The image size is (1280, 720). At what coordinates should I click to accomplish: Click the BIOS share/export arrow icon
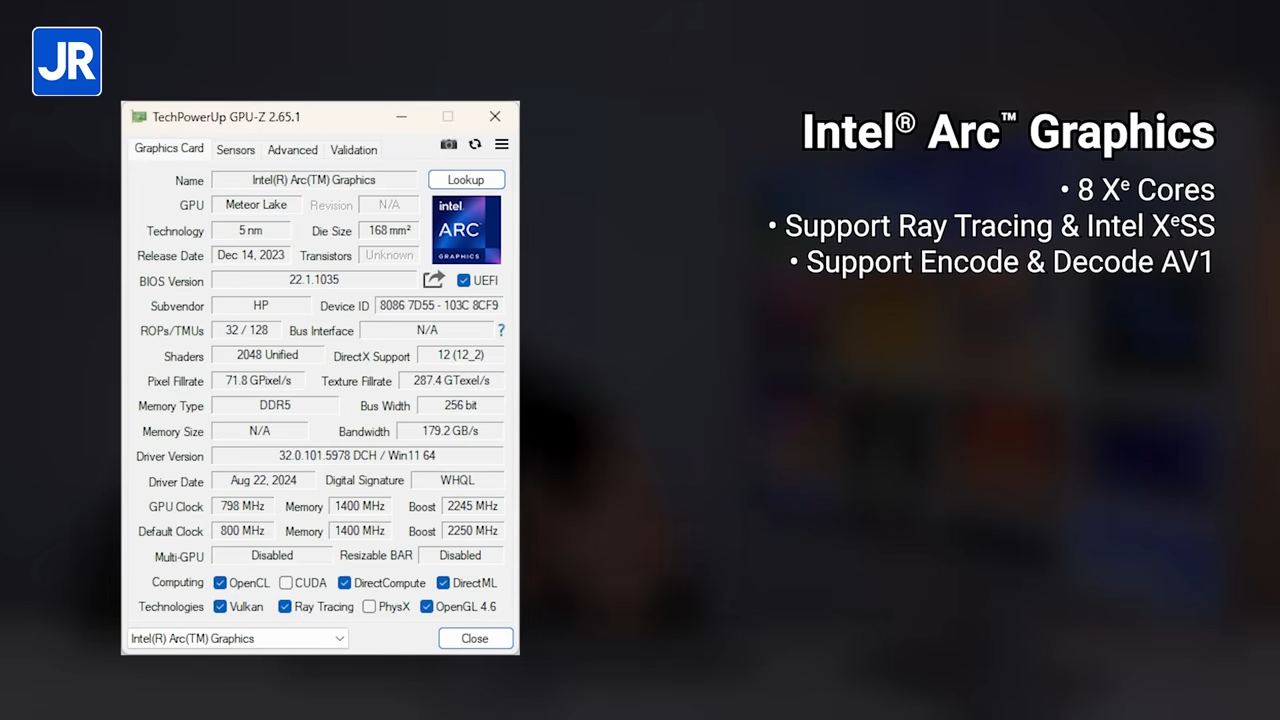coord(433,280)
